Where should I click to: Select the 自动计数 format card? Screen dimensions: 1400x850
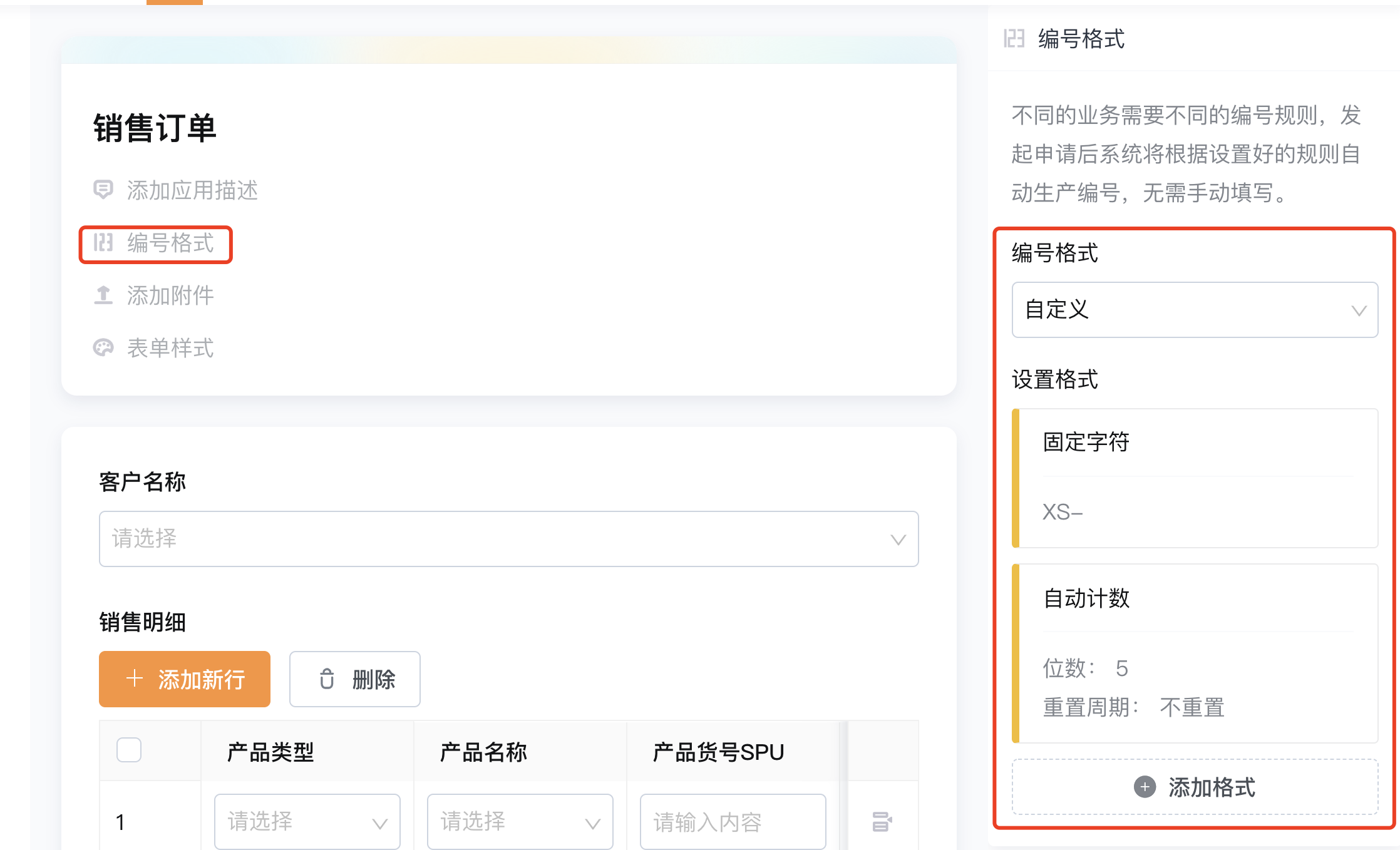1195,653
